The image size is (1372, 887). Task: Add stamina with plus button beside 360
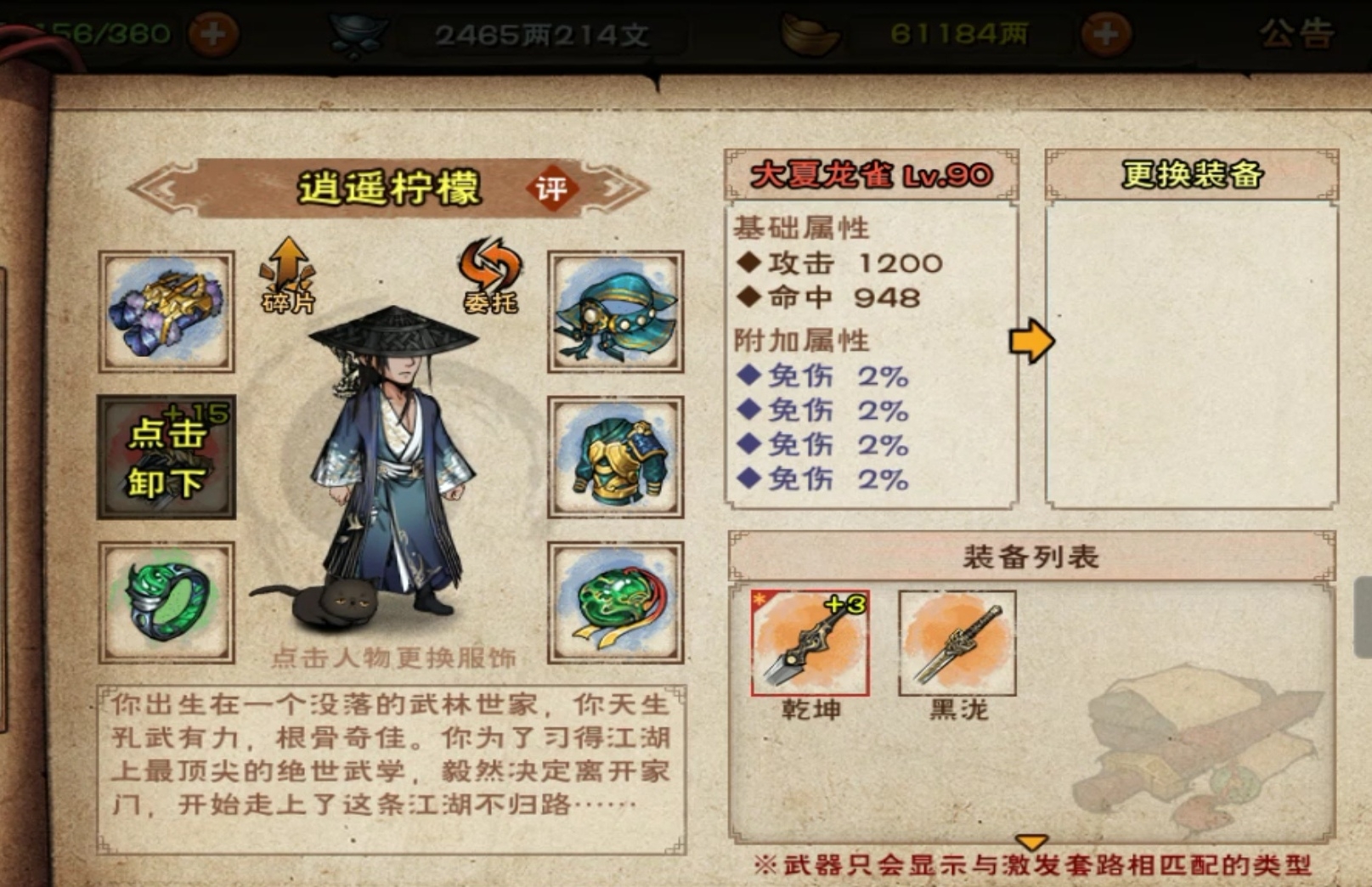pyautogui.click(x=212, y=34)
